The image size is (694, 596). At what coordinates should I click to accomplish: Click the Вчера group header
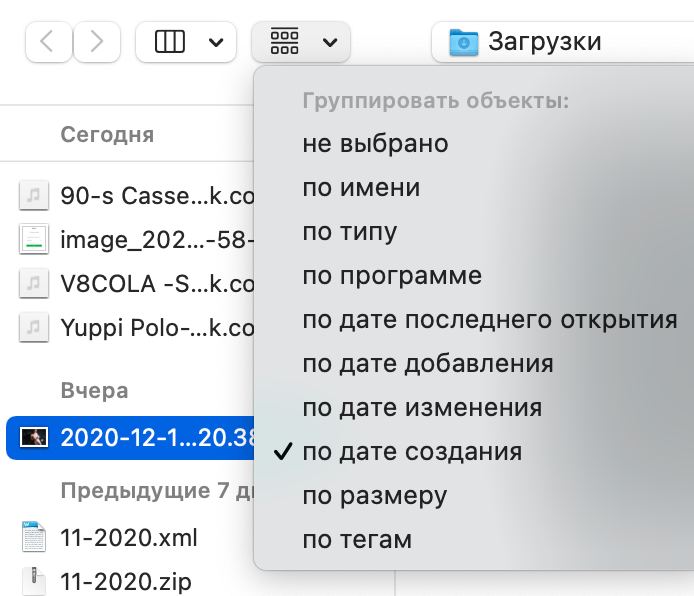coord(94,391)
